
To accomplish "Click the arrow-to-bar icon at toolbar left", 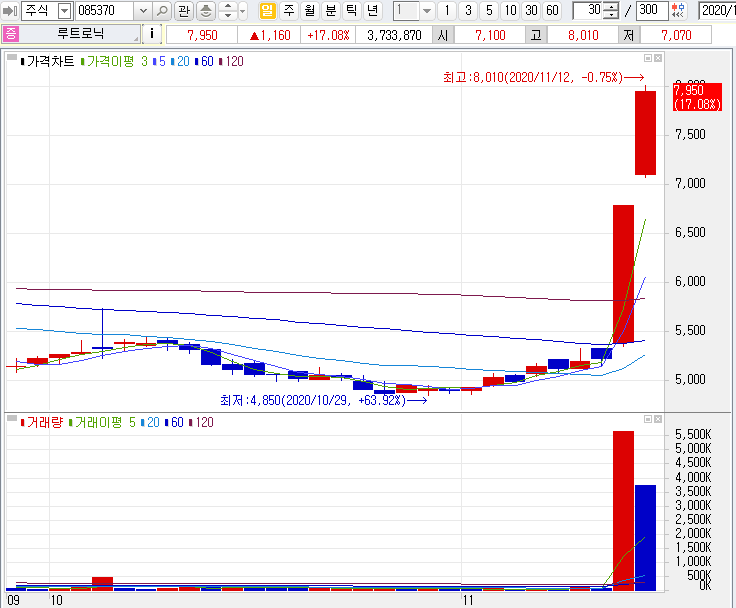I will coord(10,11).
